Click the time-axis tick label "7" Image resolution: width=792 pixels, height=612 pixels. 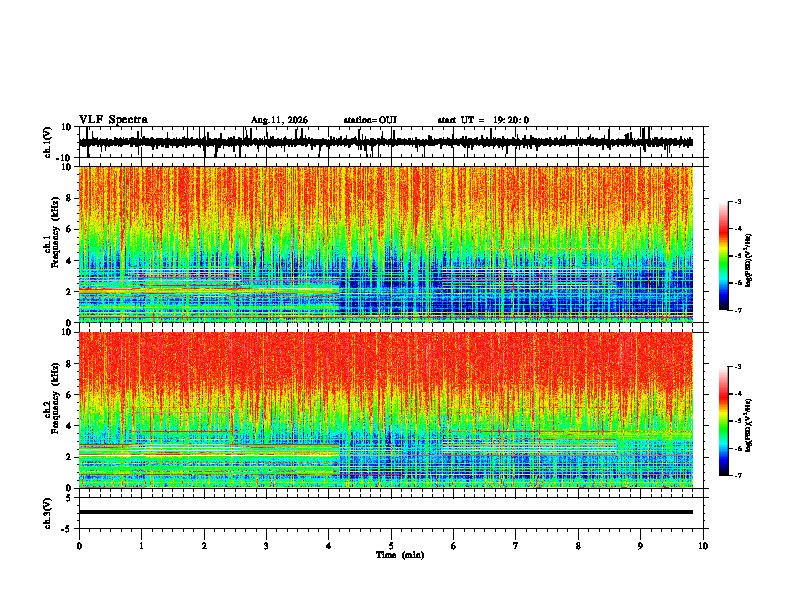(x=516, y=546)
